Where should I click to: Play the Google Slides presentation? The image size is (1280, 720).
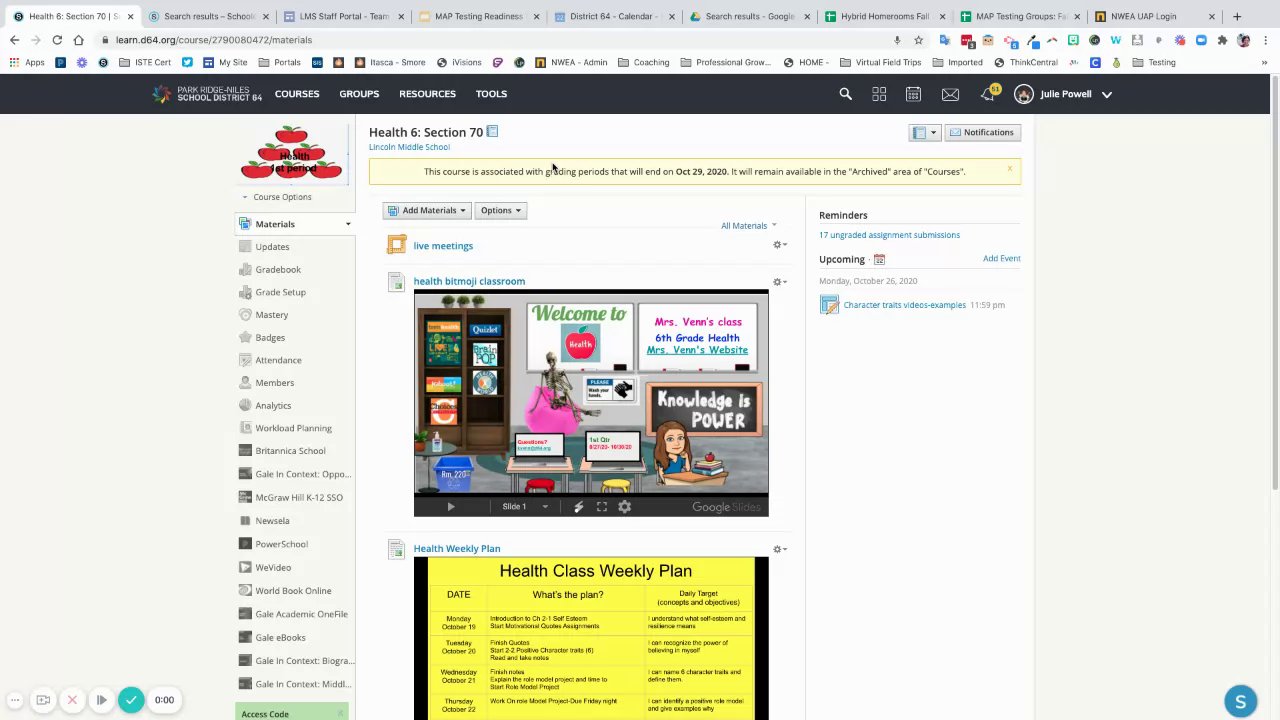[x=450, y=507]
